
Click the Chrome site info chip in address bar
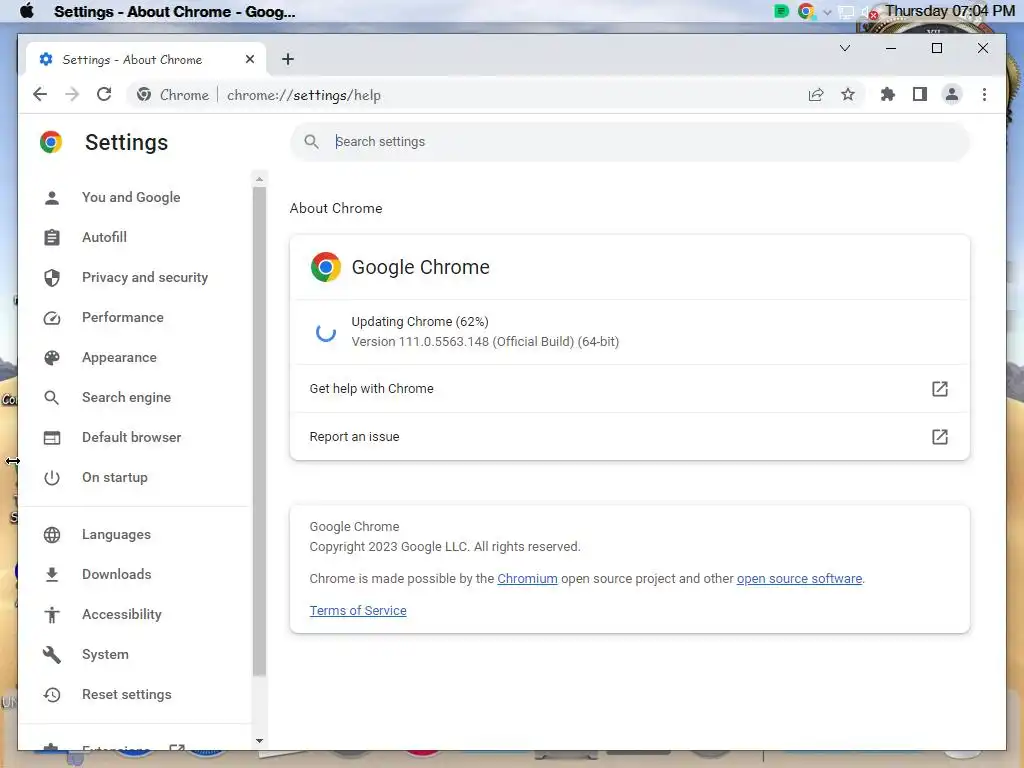(173, 95)
